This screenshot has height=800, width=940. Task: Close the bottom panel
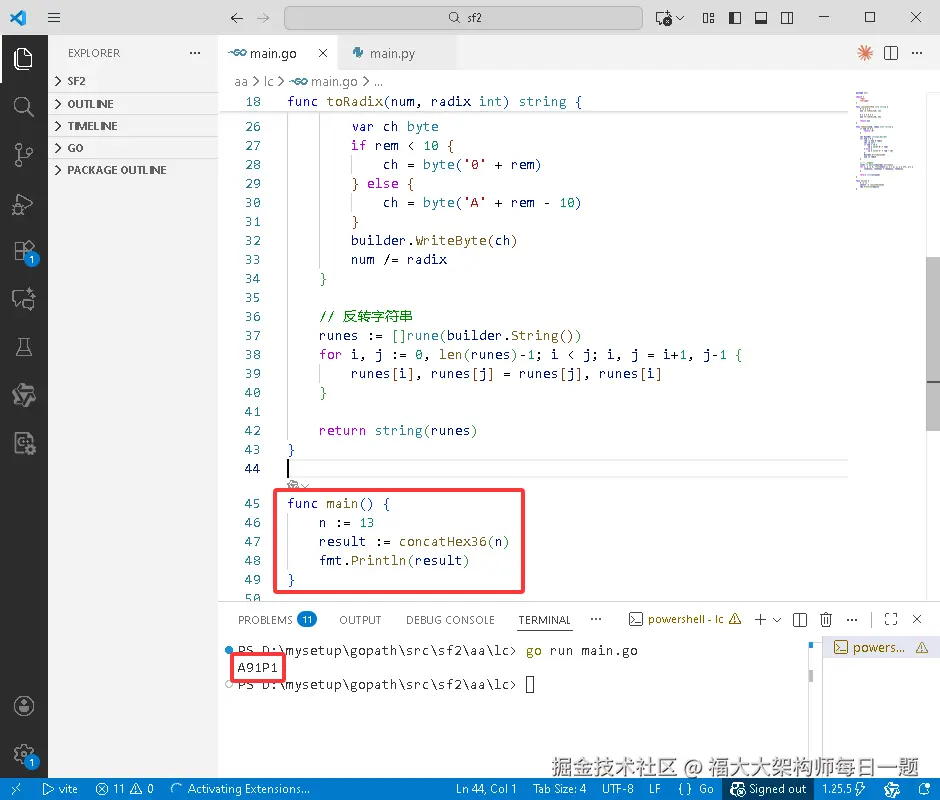(x=917, y=619)
